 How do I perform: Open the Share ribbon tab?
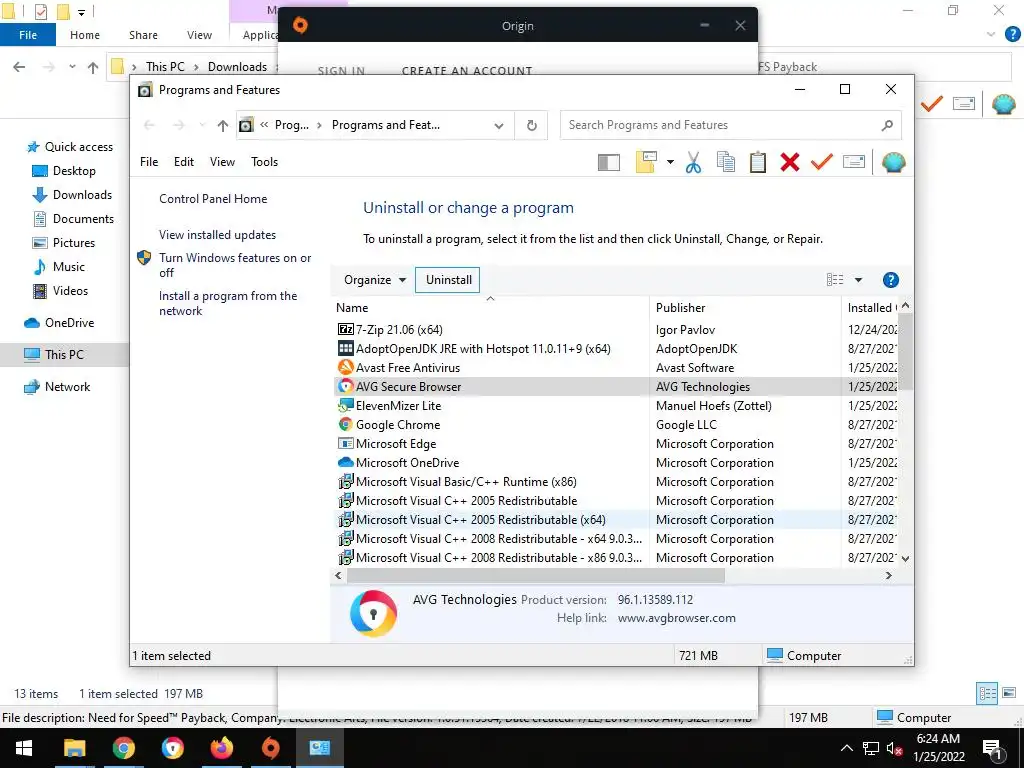(x=143, y=35)
